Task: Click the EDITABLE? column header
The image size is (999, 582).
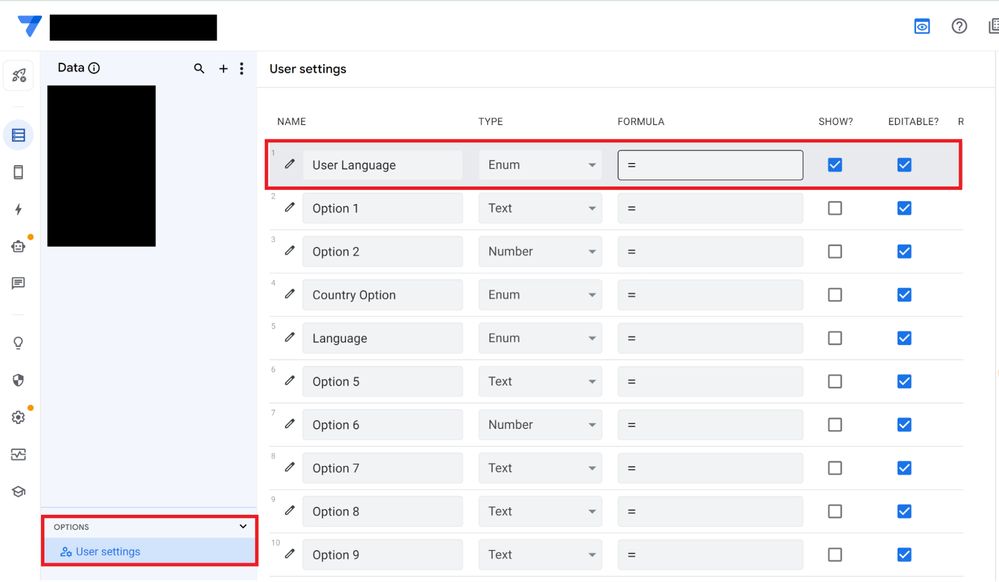Action: point(913,122)
